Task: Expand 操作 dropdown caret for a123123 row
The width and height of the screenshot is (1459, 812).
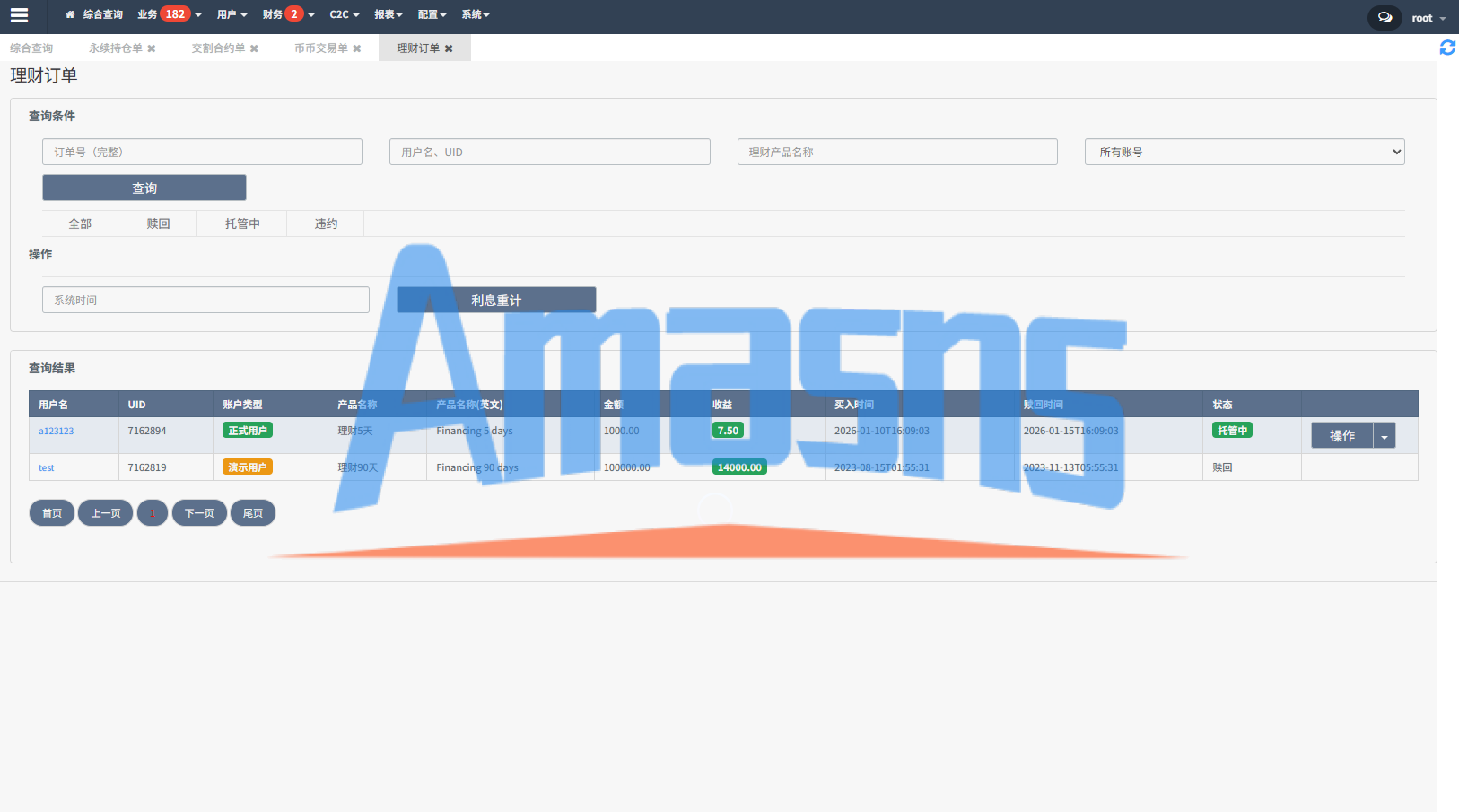Action: click(x=1385, y=435)
